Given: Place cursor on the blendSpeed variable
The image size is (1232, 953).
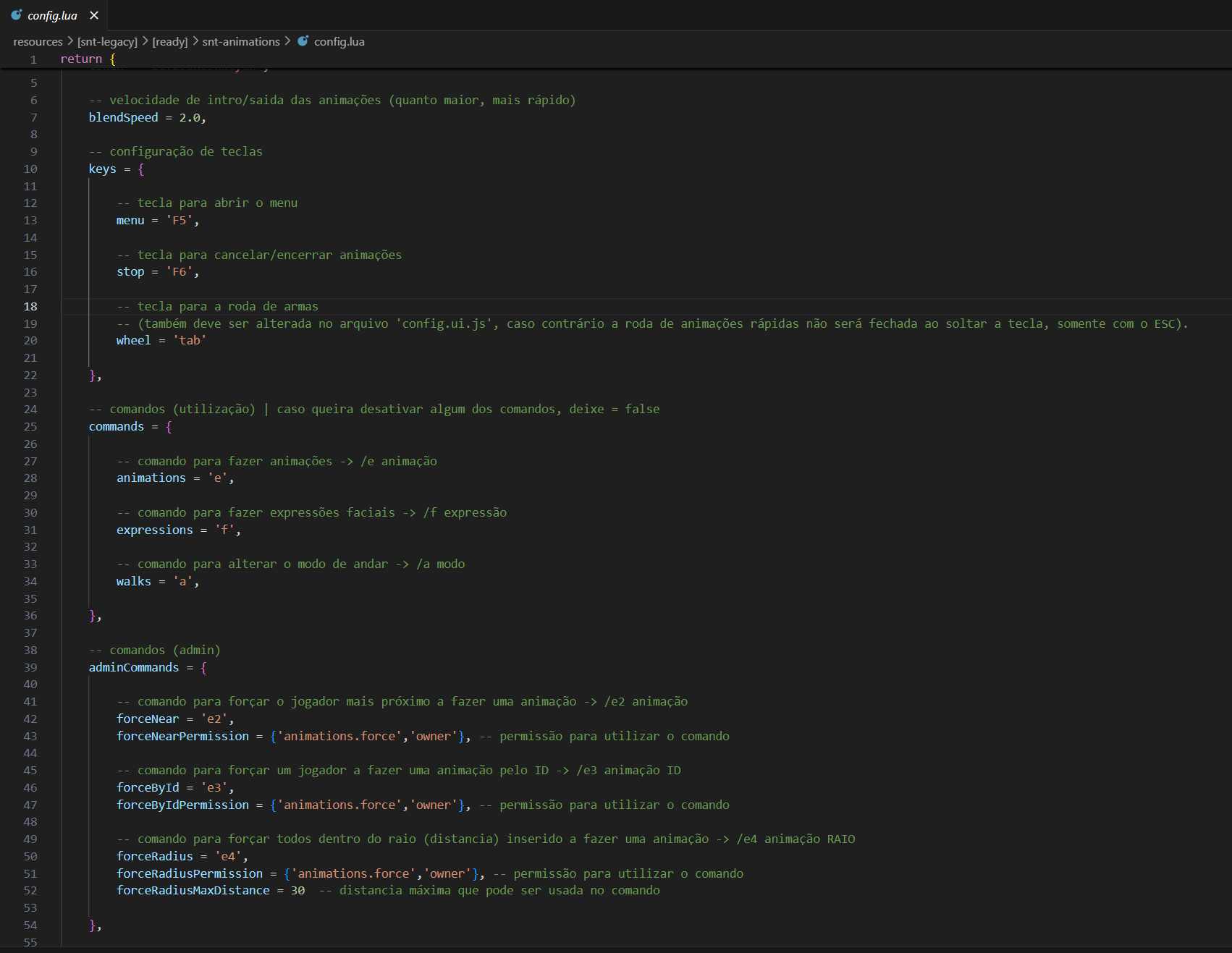Looking at the screenshot, I should click(123, 118).
